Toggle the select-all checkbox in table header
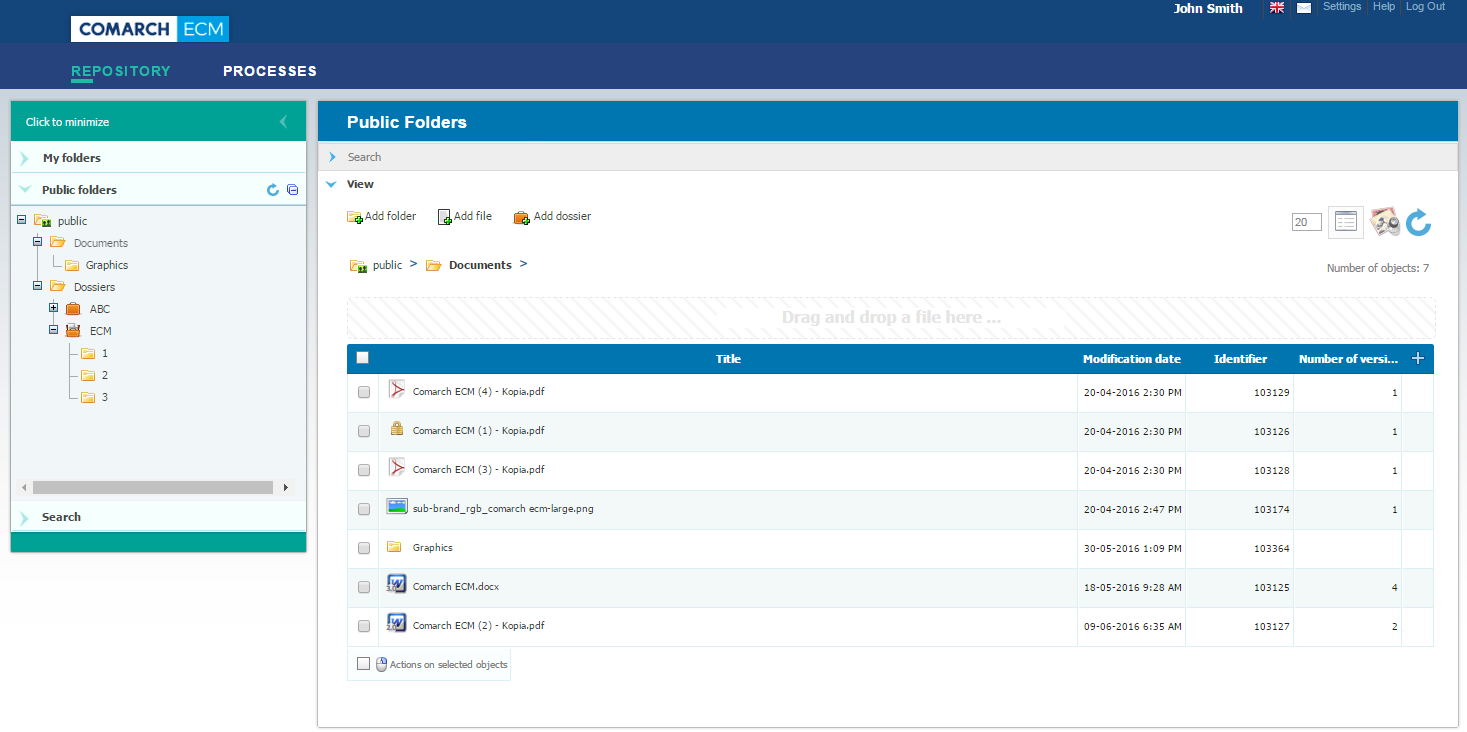Screen dimensions: 1467x732 [362, 358]
